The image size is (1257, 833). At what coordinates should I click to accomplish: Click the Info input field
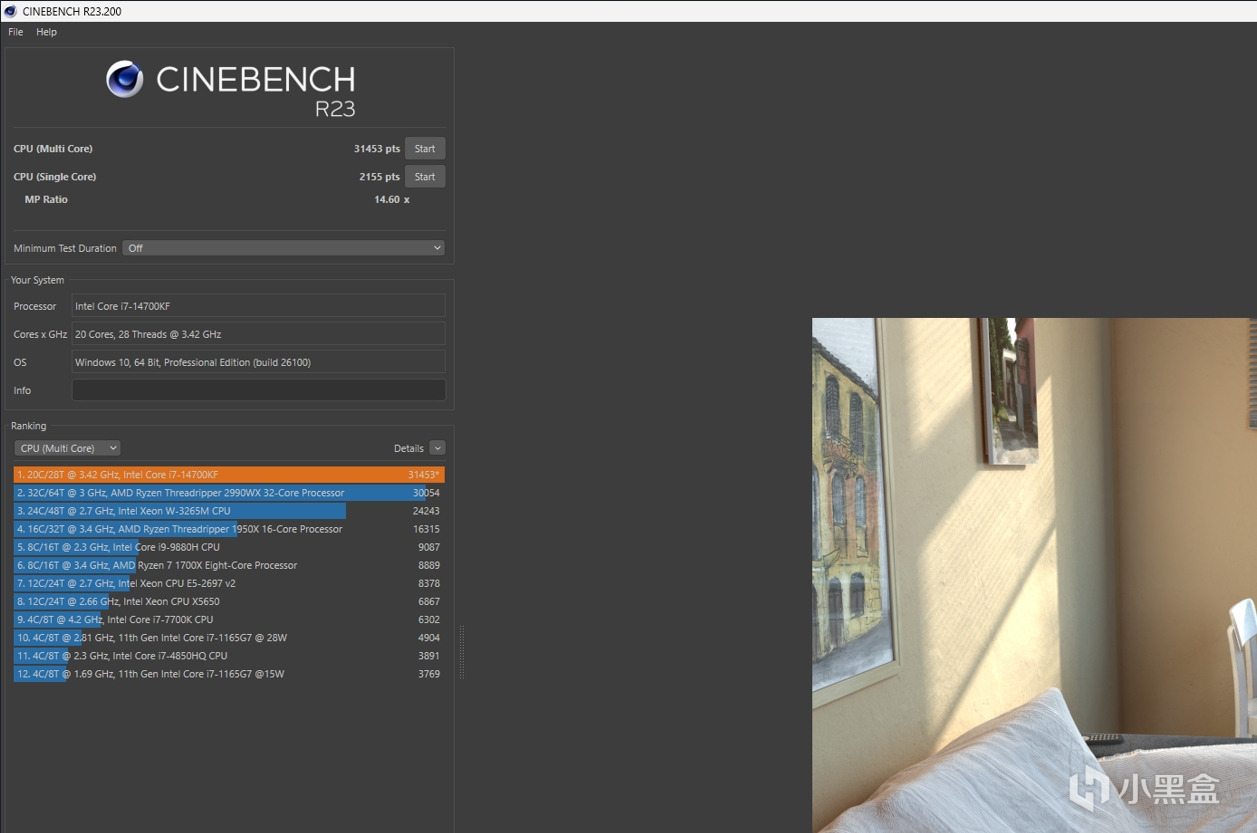[x=259, y=390]
